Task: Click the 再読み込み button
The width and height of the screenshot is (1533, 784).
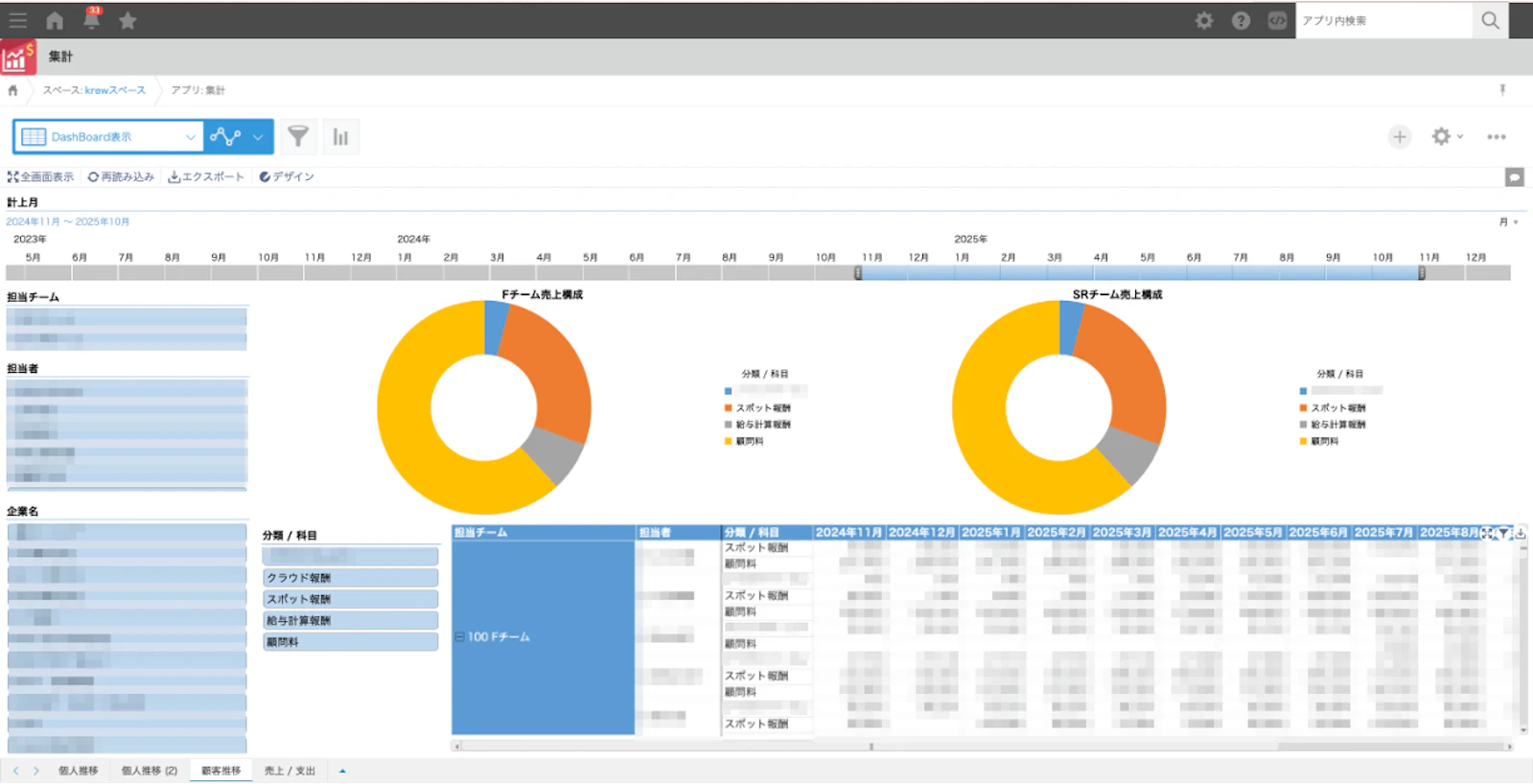Action: click(121, 177)
